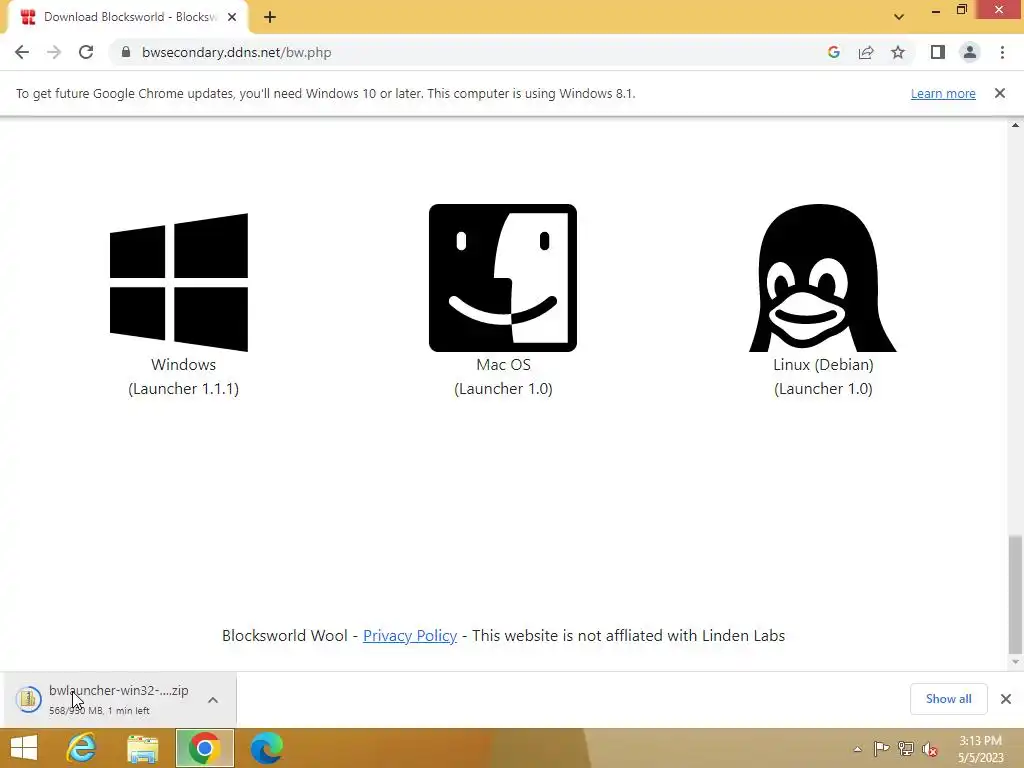Launch Internet Explorer from the taskbar
Screen dimensions: 1024x768
click(x=82, y=748)
